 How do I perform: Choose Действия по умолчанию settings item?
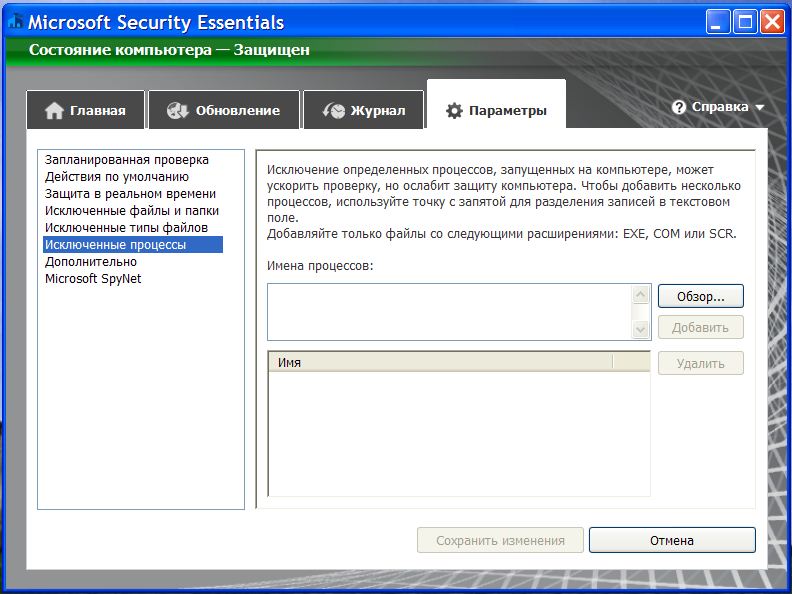pos(117,177)
